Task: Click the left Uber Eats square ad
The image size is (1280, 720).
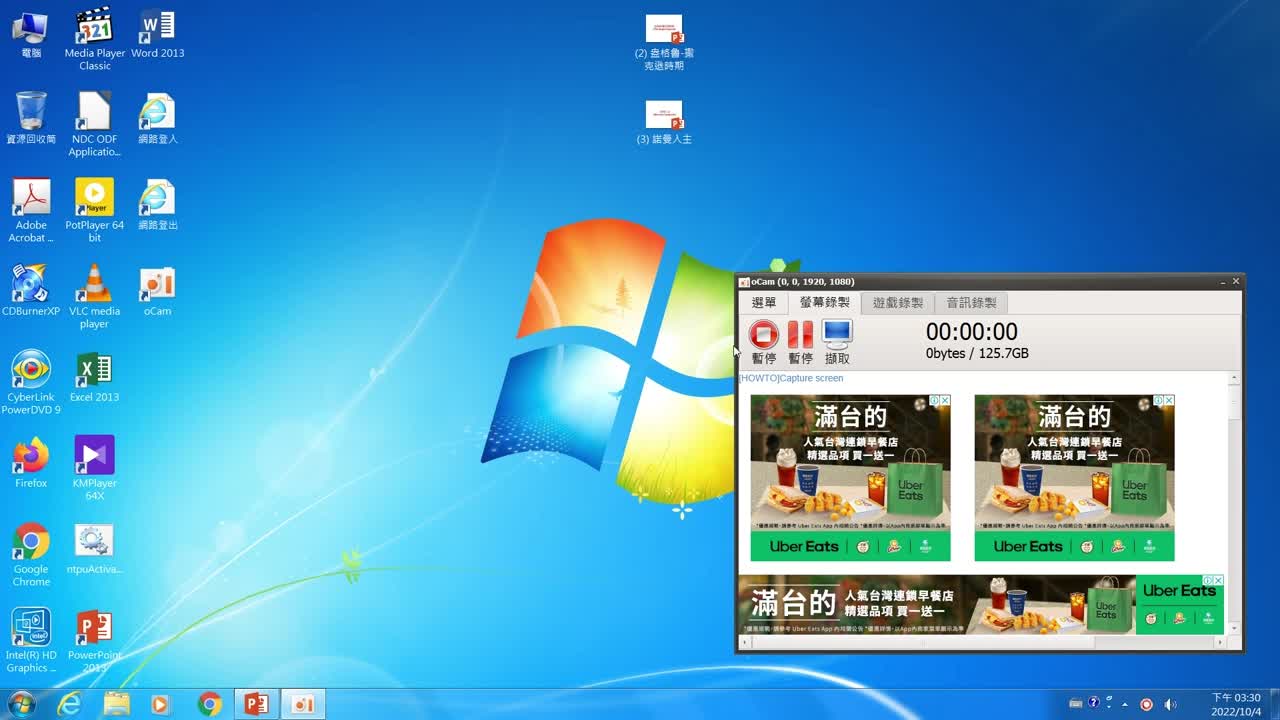Action: pyautogui.click(x=850, y=478)
